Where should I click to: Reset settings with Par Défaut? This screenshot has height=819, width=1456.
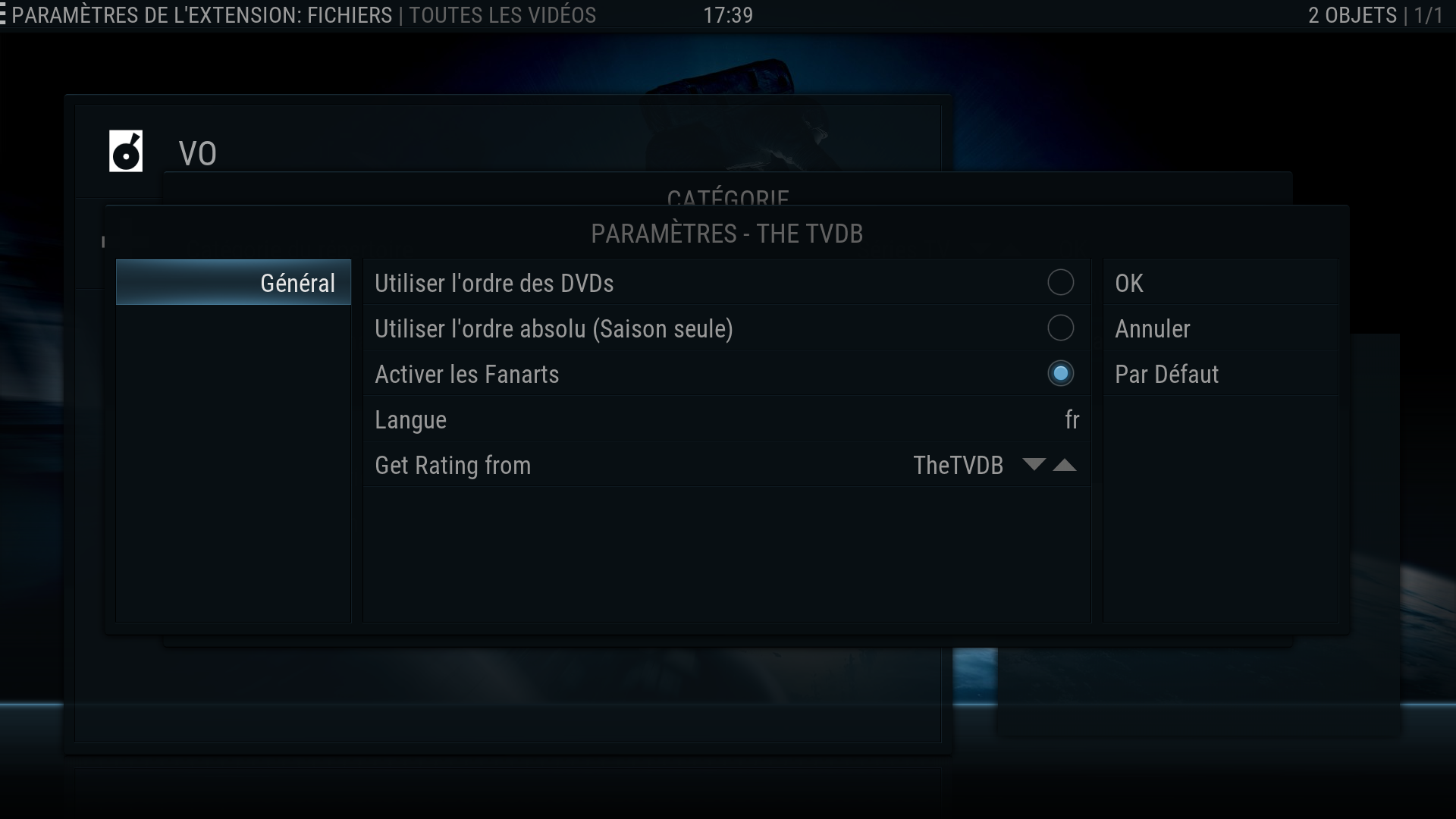[1220, 373]
